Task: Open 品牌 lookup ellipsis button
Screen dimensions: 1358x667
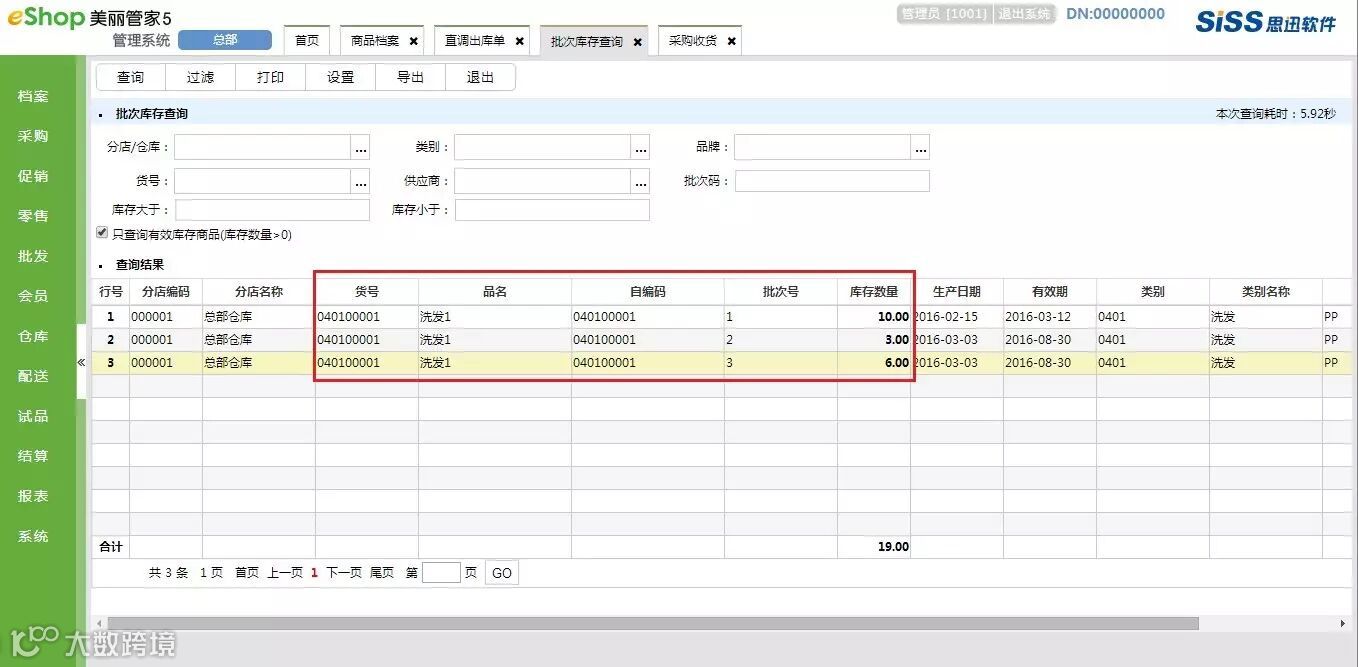Action: (x=921, y=148)
